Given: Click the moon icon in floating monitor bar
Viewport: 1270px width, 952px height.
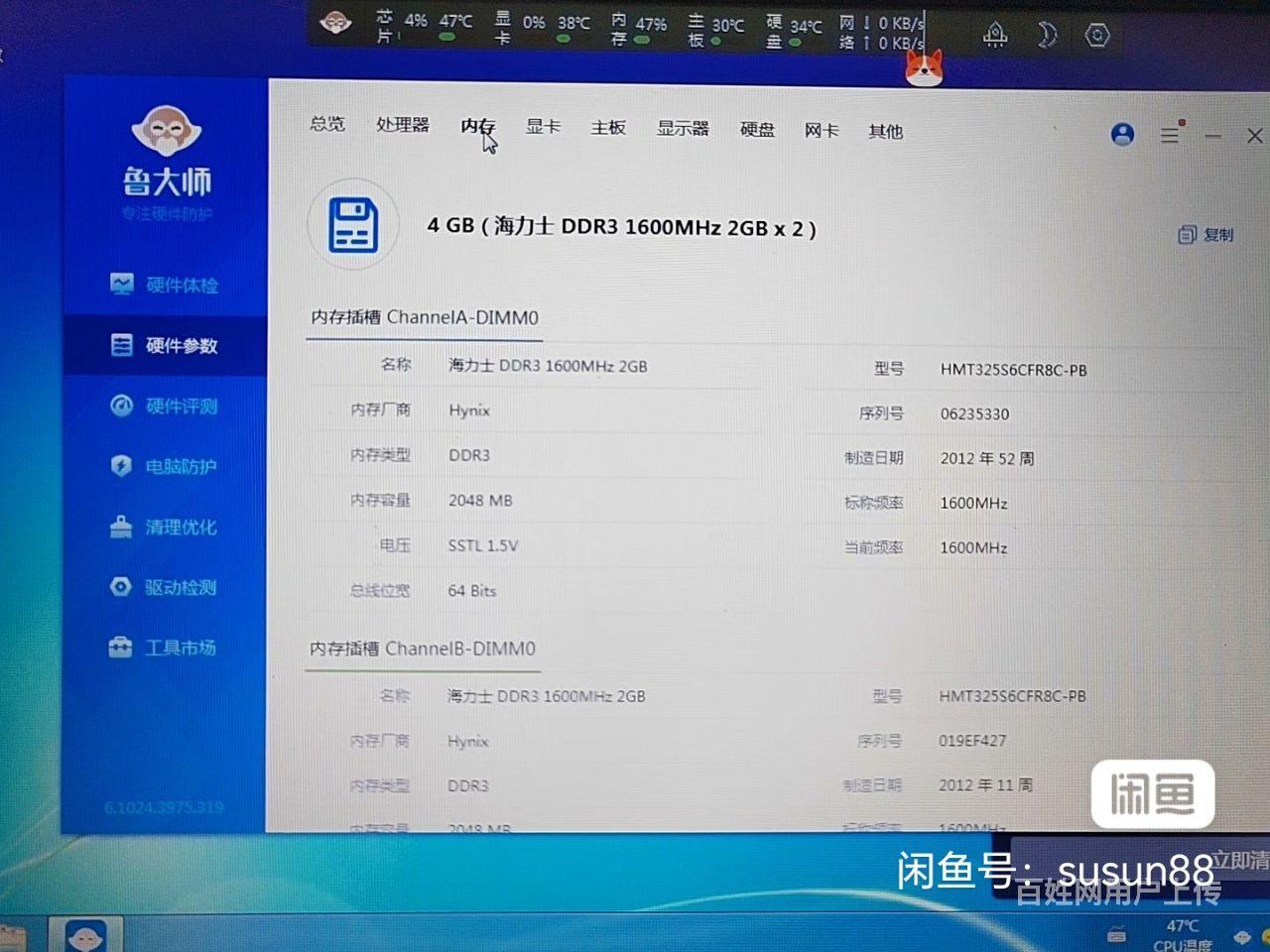Looking at the screenshot, I should 1046,36.
